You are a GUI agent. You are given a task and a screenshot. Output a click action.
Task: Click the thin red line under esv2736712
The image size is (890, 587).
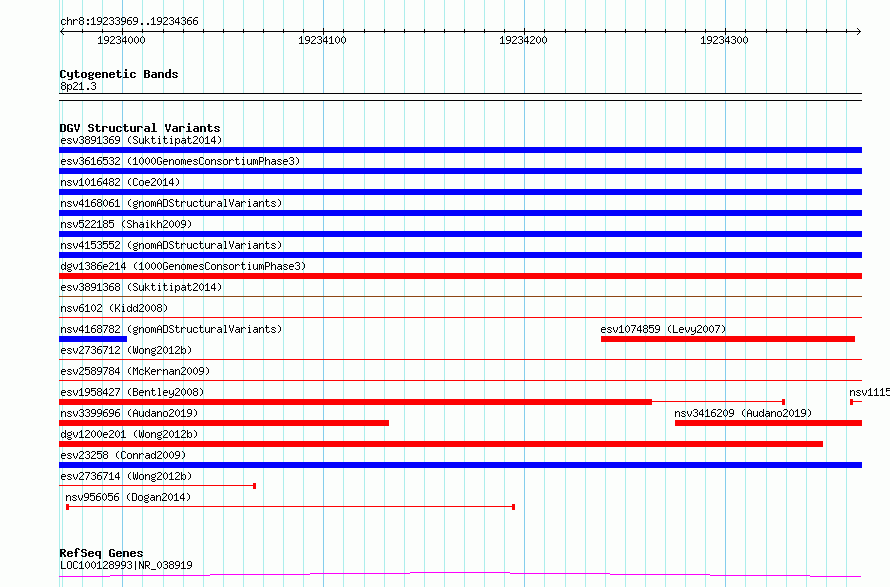(x=460, y=360)
